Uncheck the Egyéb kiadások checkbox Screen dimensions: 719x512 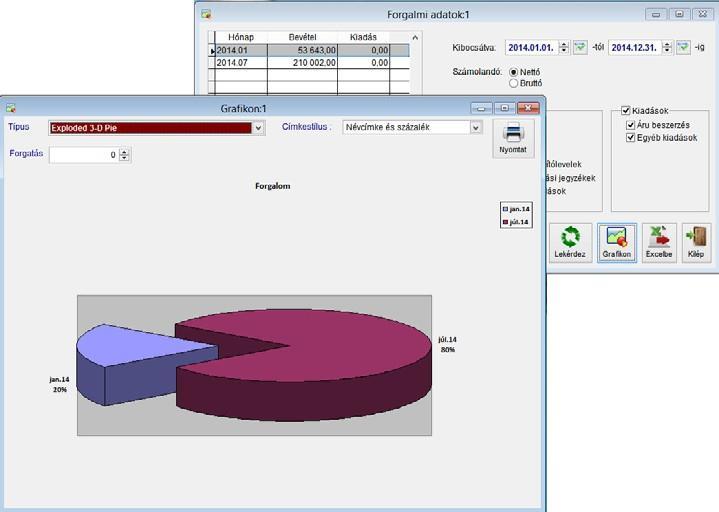[x=631, y=138]
